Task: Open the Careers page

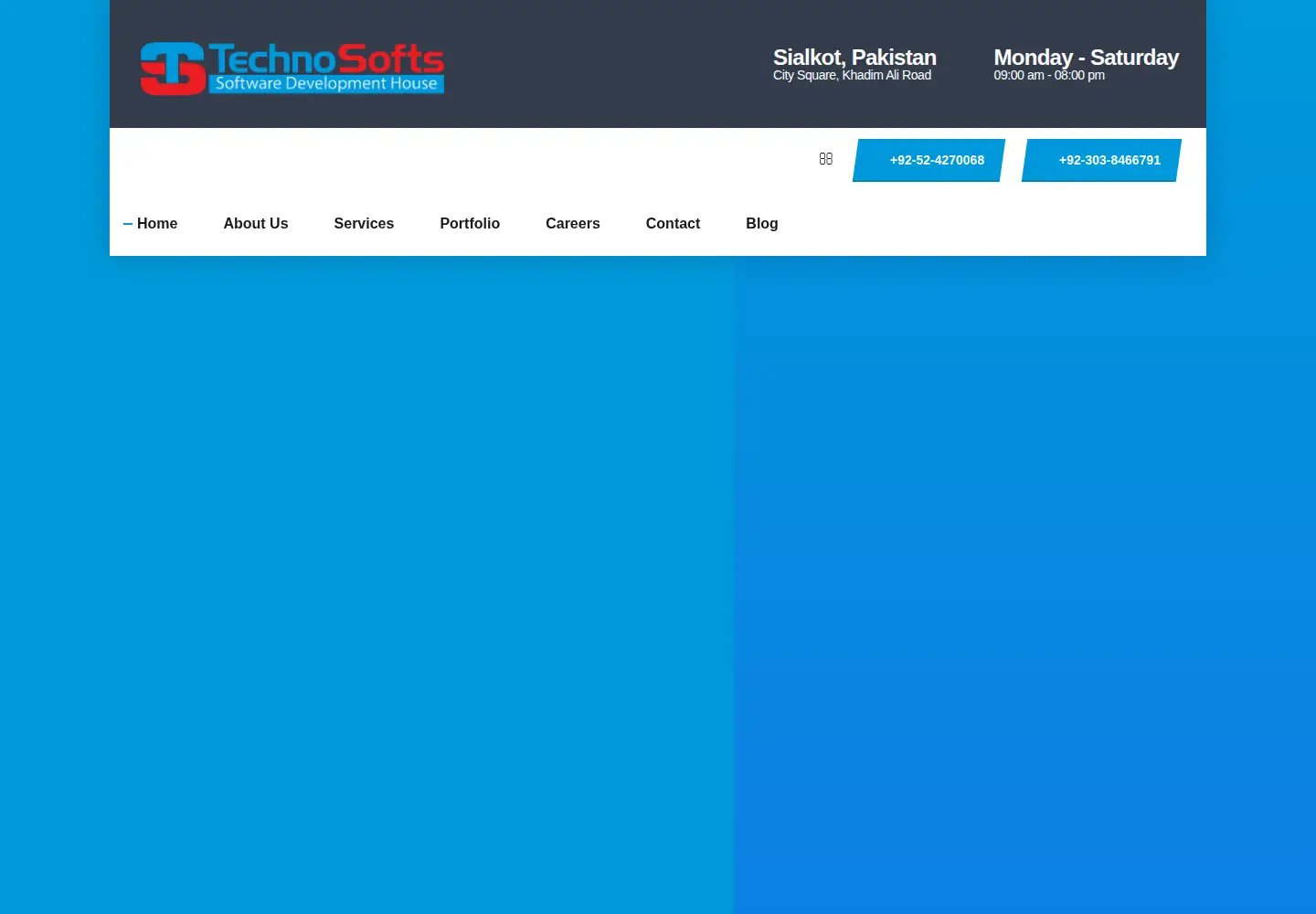Action: pyautogui.click(x=573, y=224)
